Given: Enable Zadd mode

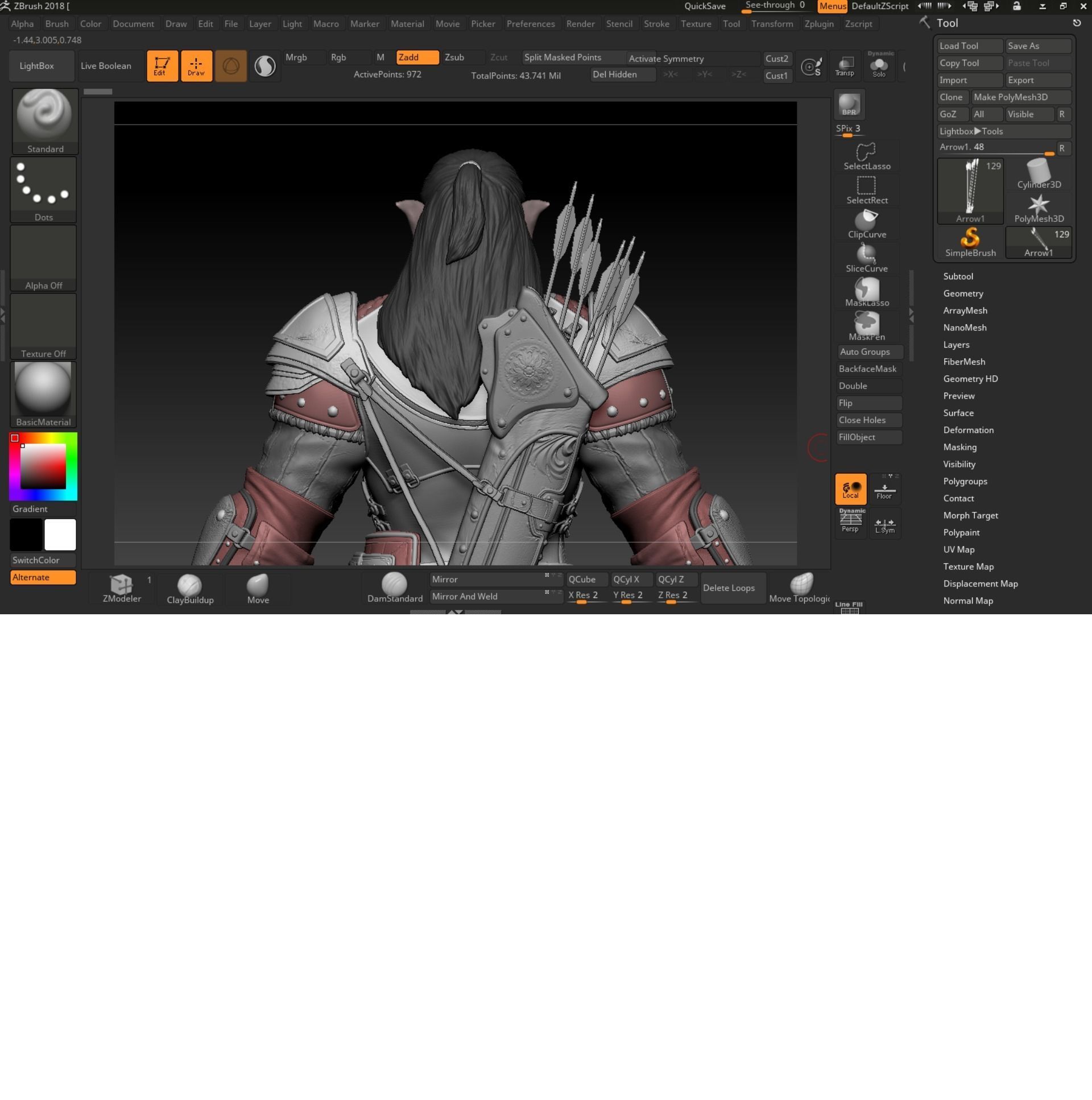Looking at the screenshot, I should point(417,57).
